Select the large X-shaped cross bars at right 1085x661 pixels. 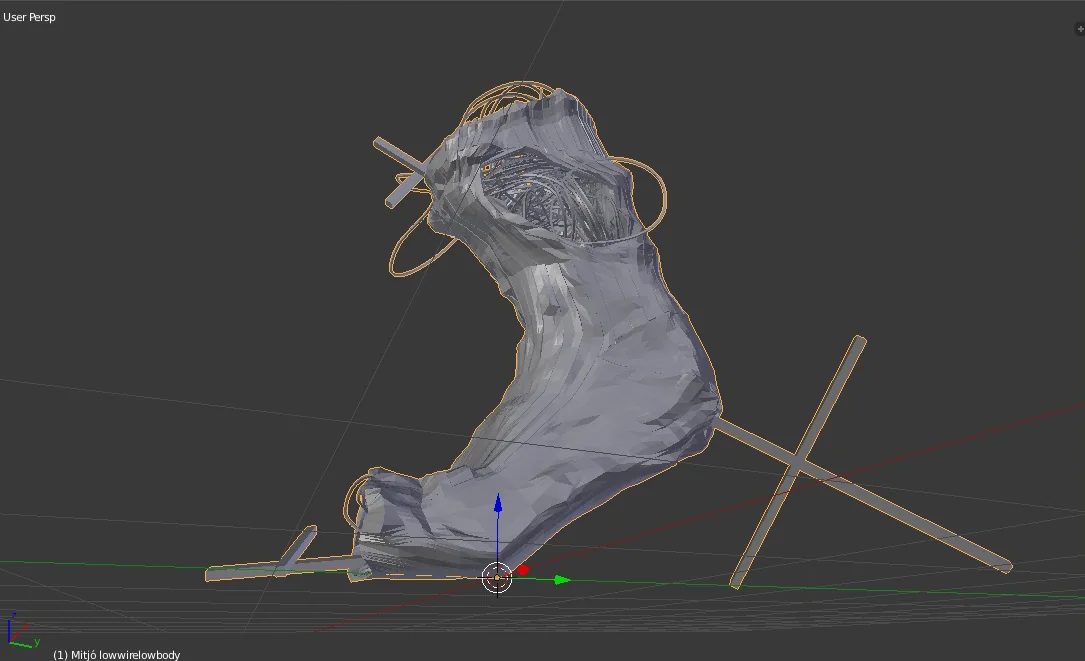click(798, 462)
